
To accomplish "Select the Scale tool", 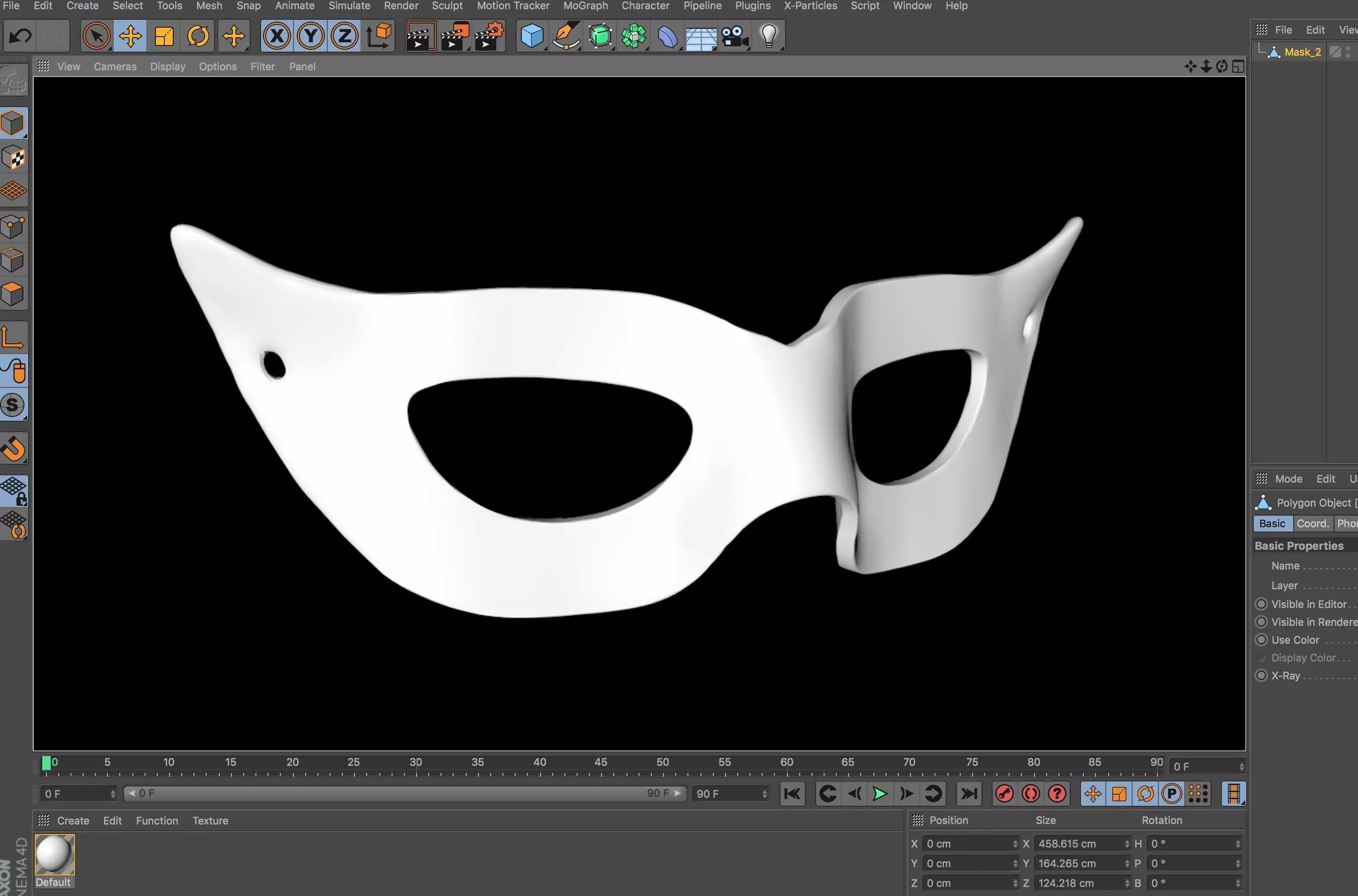I will [164, 36].
